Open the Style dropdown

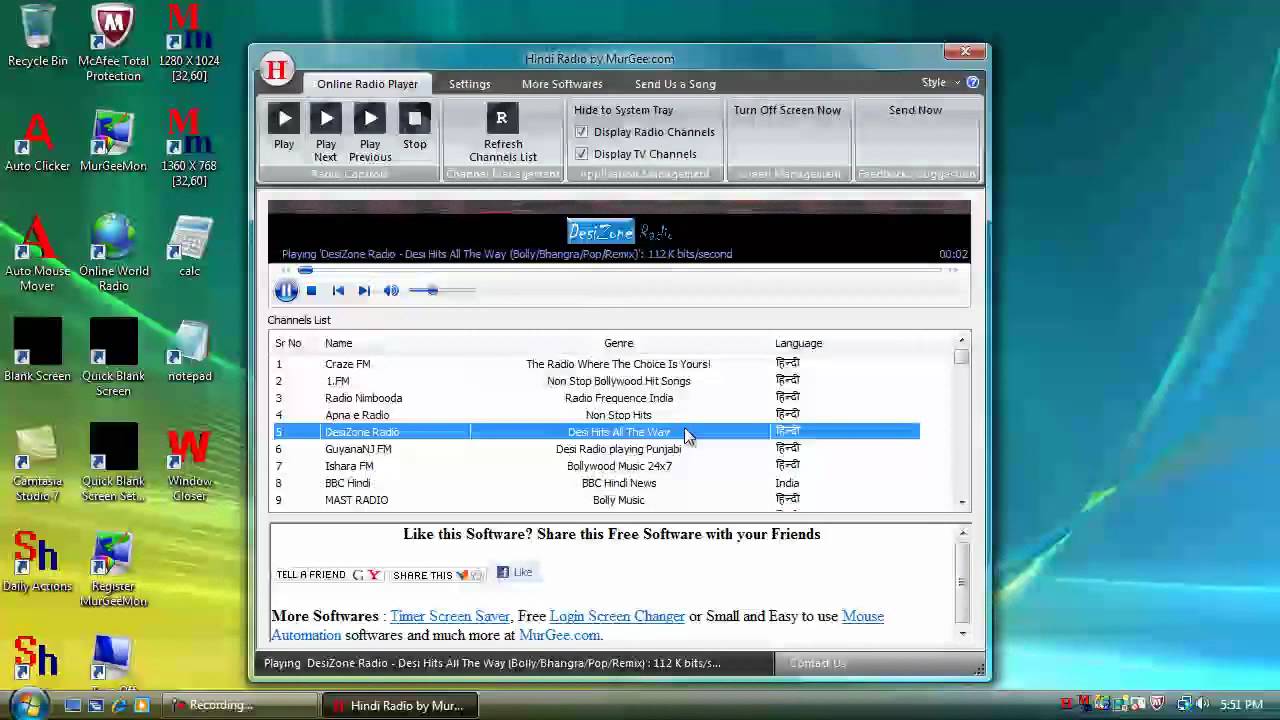(940, 83)
